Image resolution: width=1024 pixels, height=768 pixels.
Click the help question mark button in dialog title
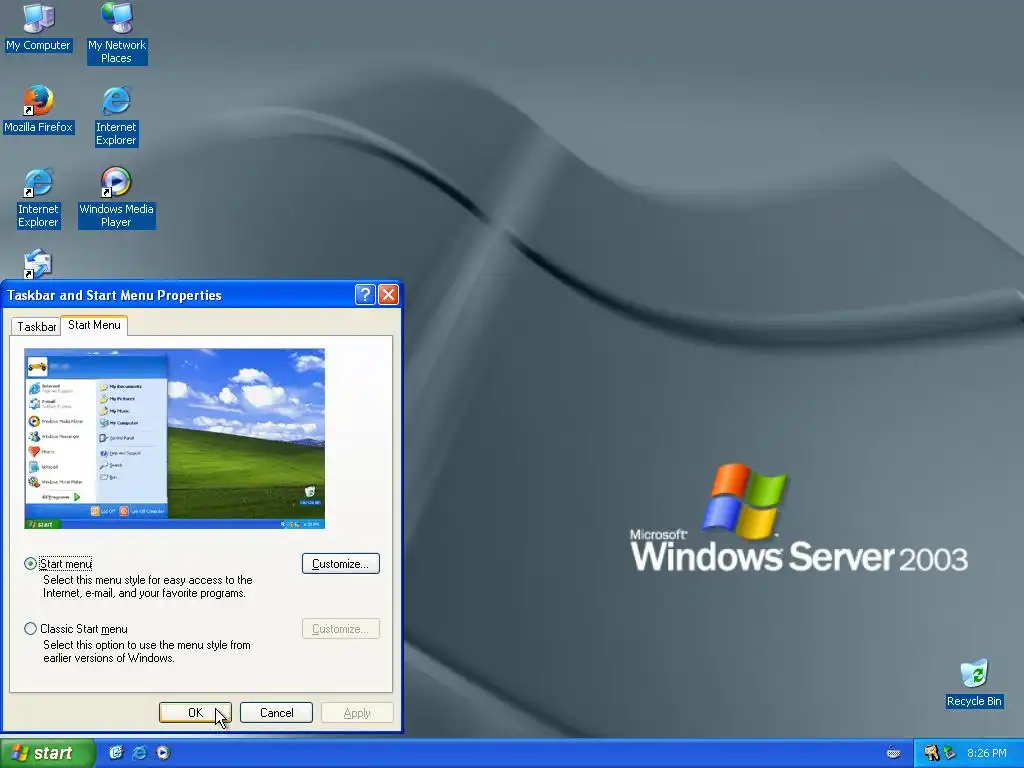[x=364, y=295]
